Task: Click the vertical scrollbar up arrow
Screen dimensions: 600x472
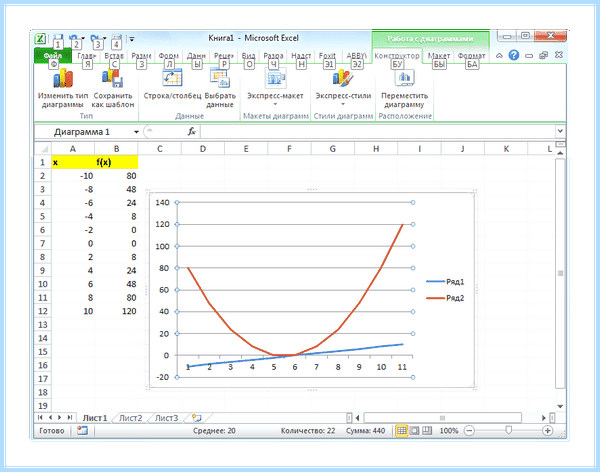Action: coord(560,153)
